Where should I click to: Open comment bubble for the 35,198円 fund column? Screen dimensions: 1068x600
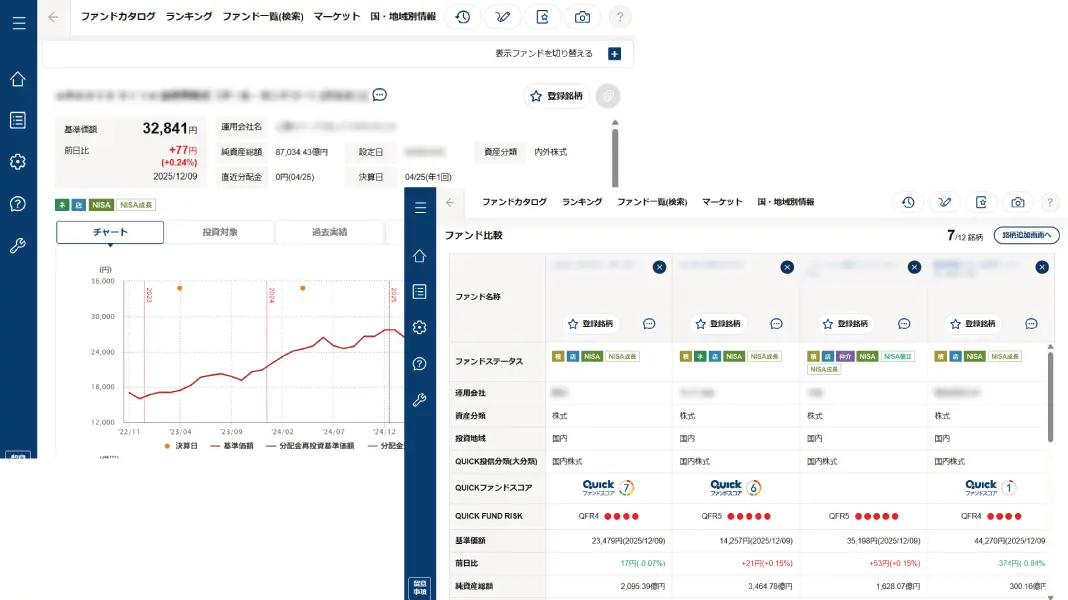point(904,324)
